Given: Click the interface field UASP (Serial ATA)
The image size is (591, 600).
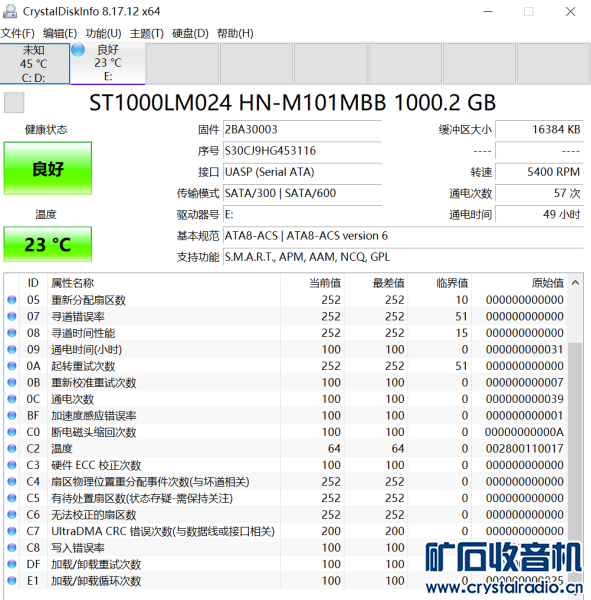Looking at the screenshot, I should click(x=302, y=172).
